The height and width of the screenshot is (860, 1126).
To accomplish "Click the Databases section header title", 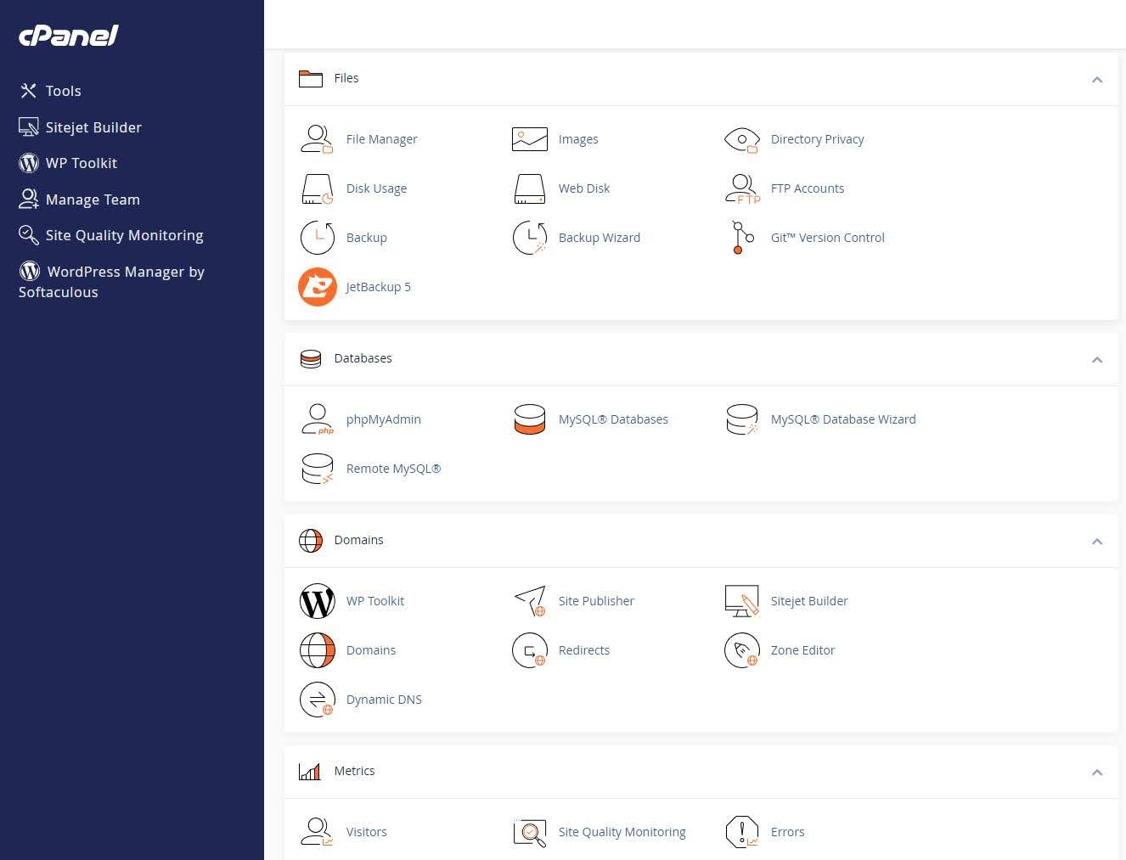I will click(x=363, y=358).
